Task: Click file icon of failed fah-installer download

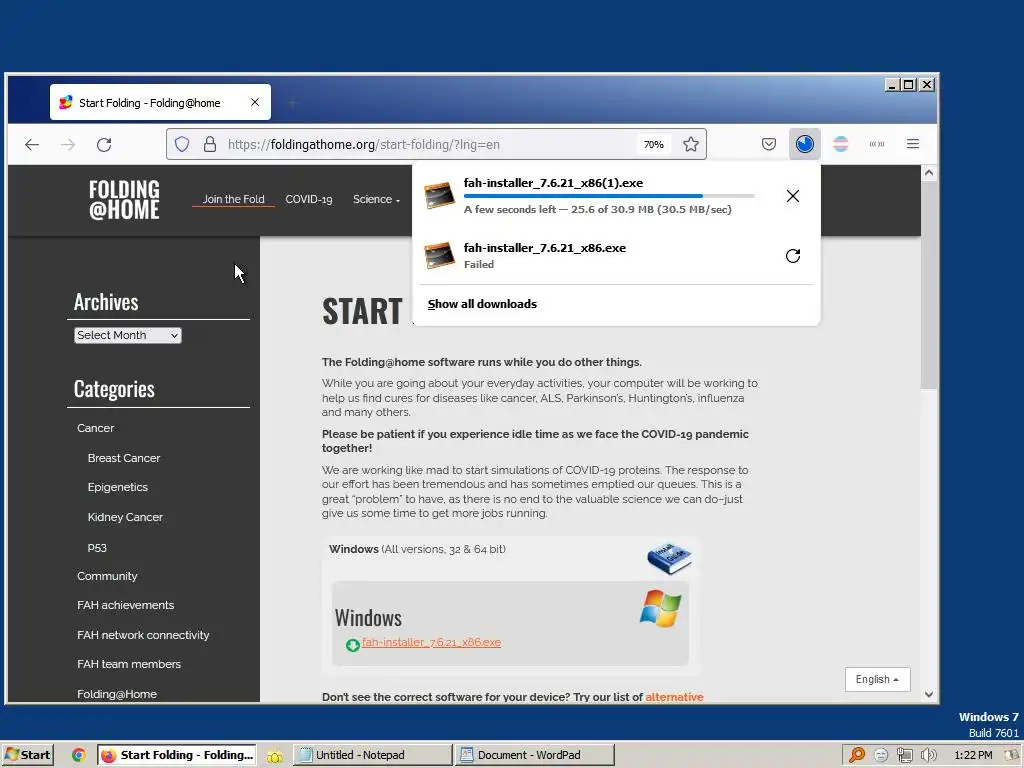Action: 439,255
